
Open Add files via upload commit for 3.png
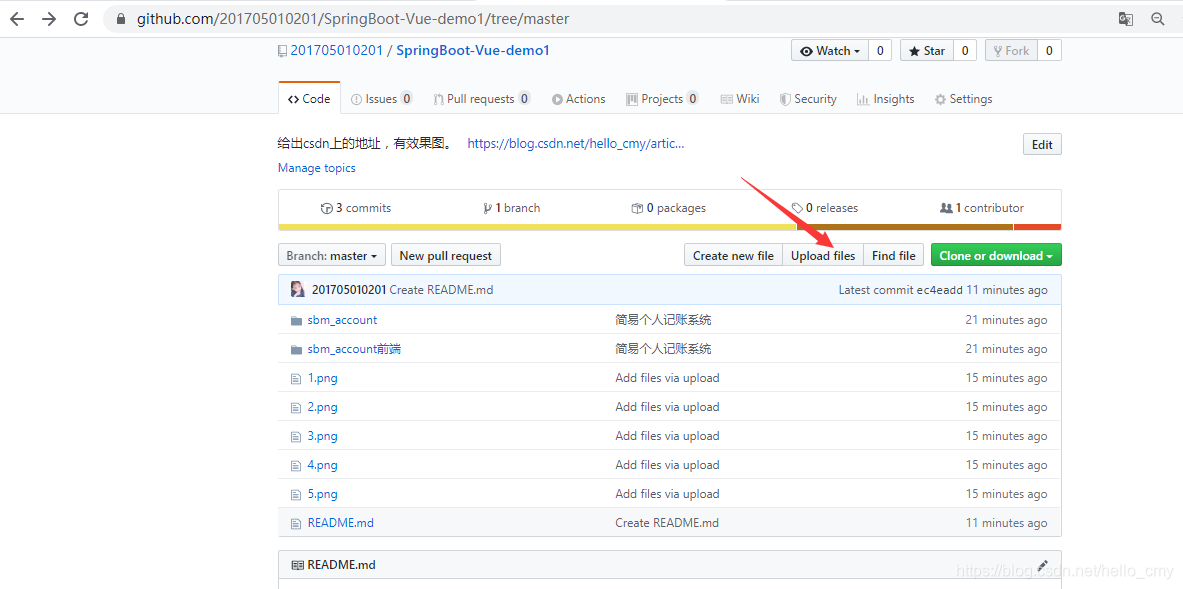[x=667, y=436]
